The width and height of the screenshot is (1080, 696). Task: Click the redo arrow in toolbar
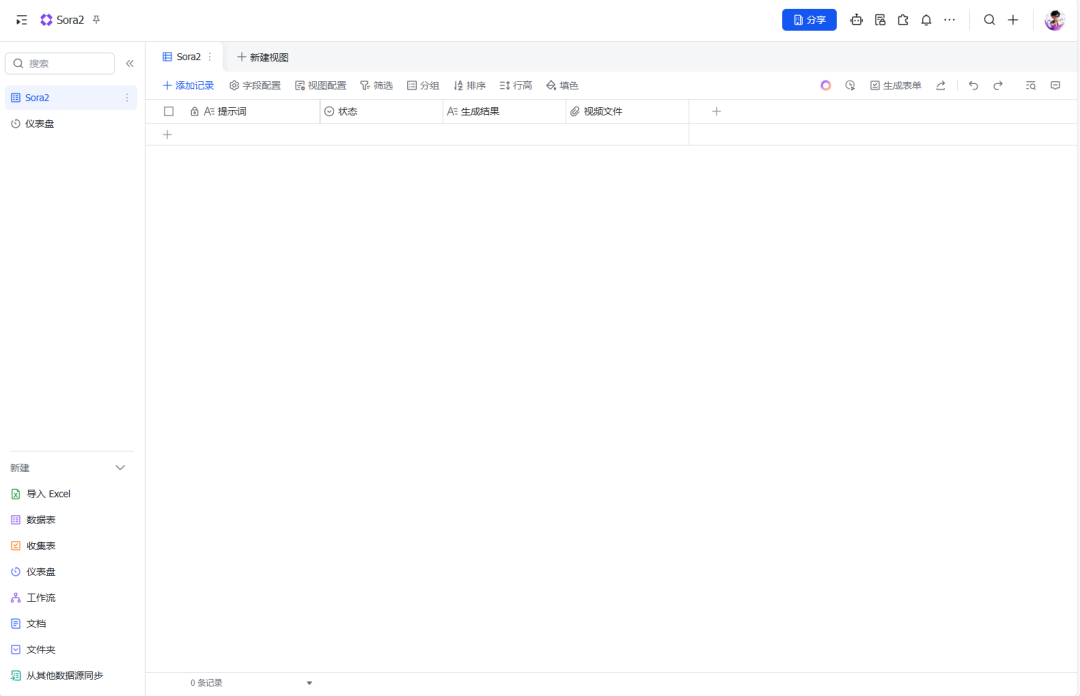click(x=997, y=86)
